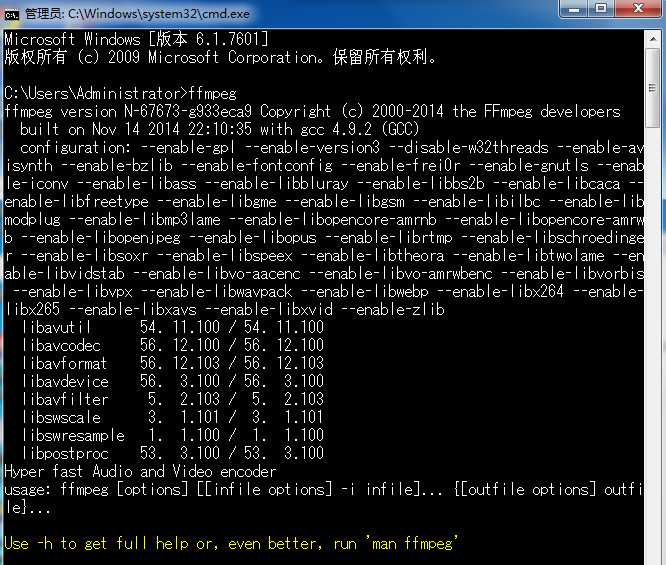This screenshot has width=666, height=565.
Task: Click the 'usage: ffmpeg [options]' line
Action: pos(325,489)
